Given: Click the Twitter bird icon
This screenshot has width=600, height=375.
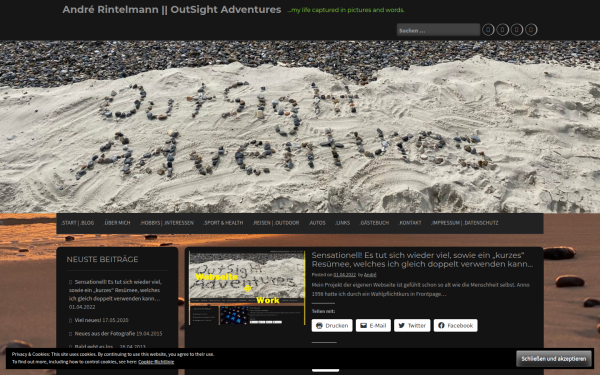Looking at the screenshot, I should tap(401, 326).
